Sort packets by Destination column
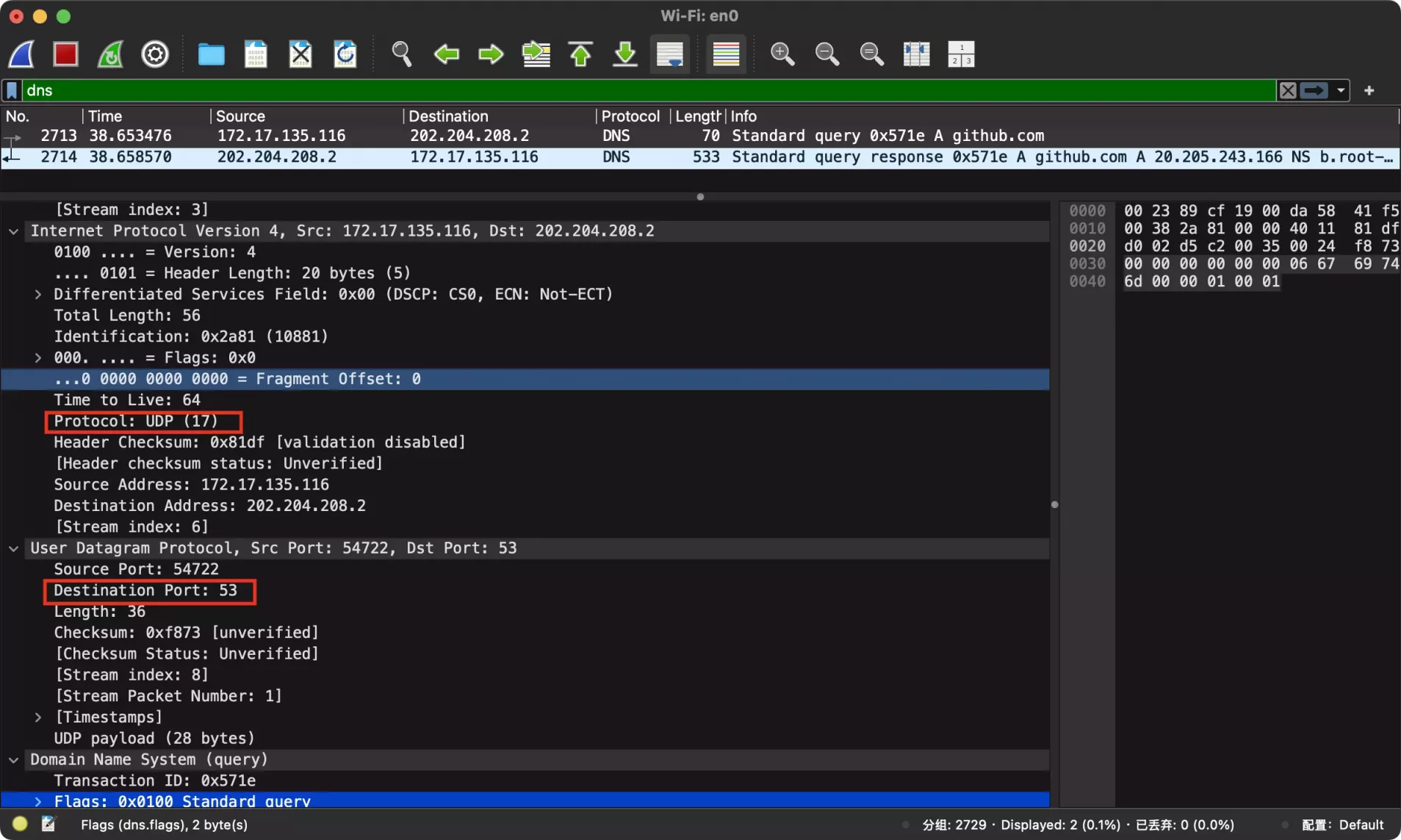 [x=499, y=116]
